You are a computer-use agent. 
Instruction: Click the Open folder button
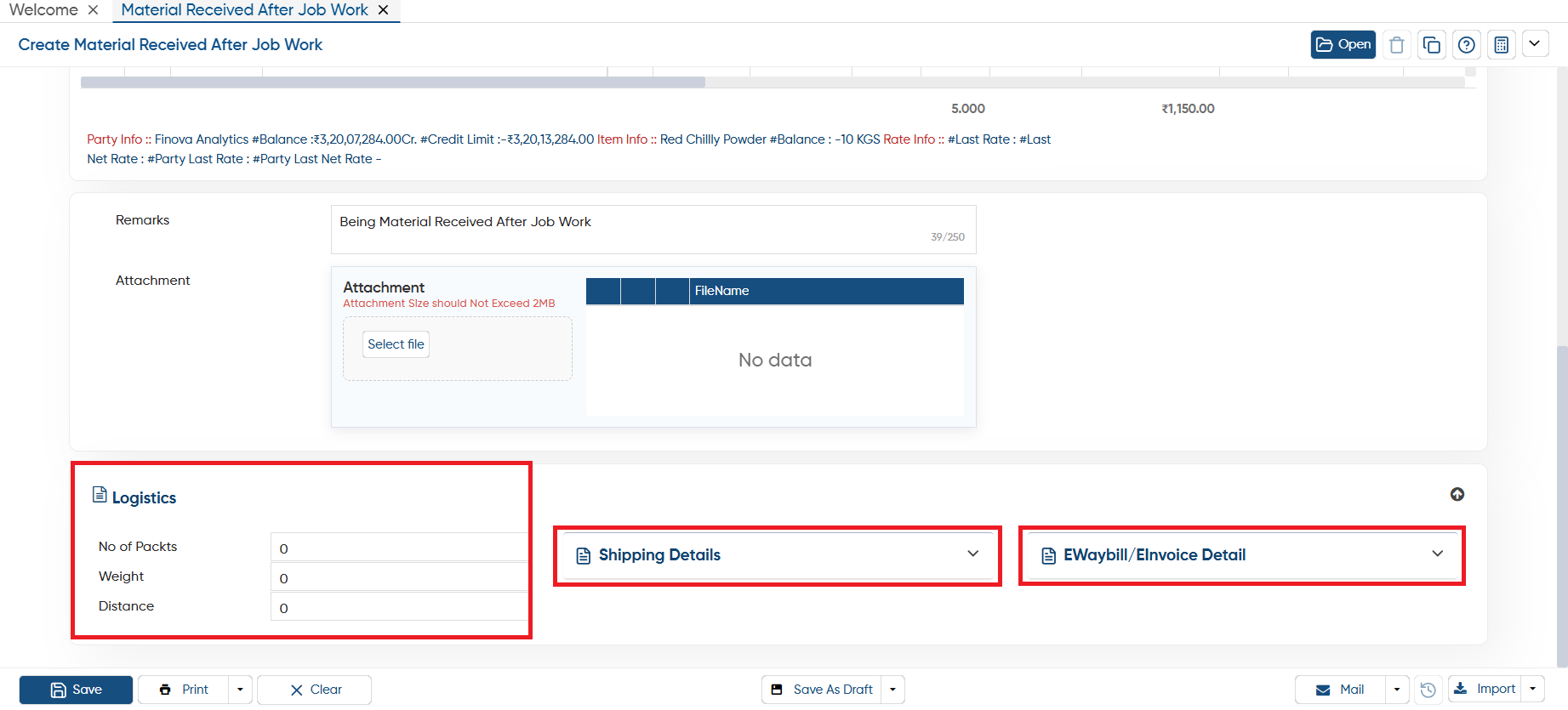click(x=1343, y=45)
